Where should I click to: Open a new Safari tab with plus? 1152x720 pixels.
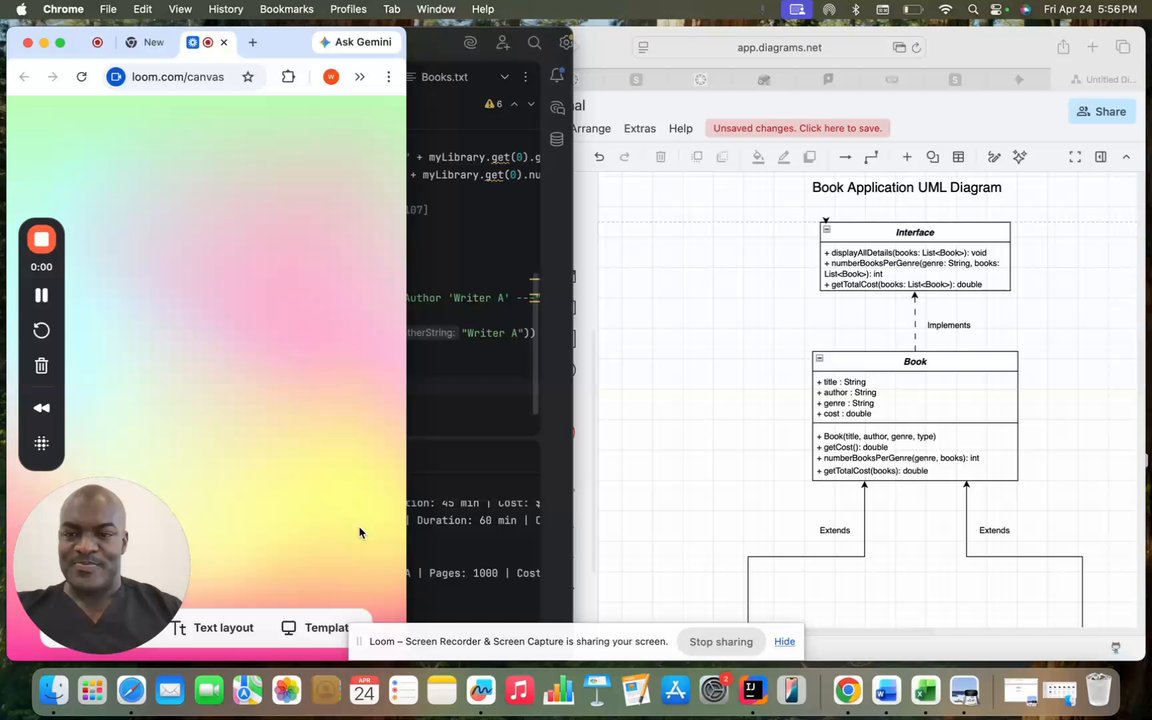(1092, 47)
